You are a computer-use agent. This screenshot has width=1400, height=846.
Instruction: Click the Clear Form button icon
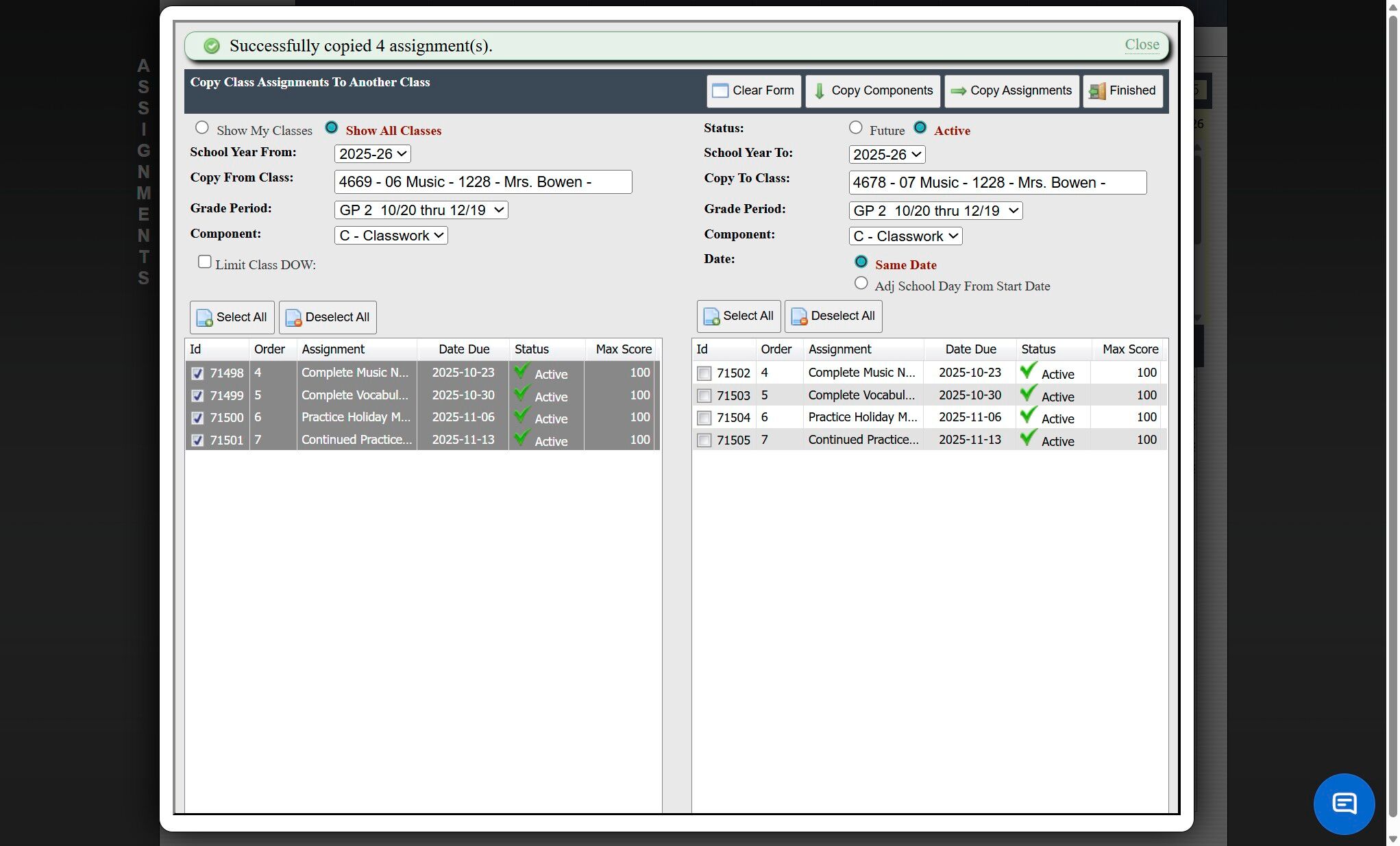[x=720, y=91]
